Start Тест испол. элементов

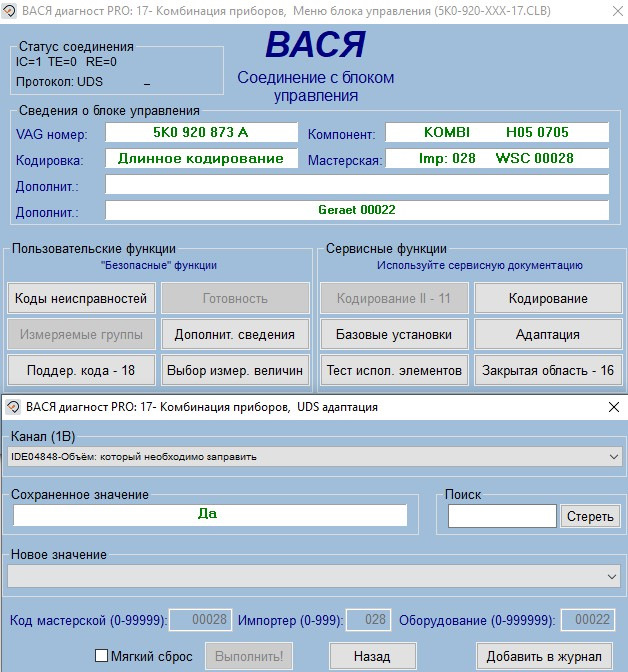tap(394, 370)
